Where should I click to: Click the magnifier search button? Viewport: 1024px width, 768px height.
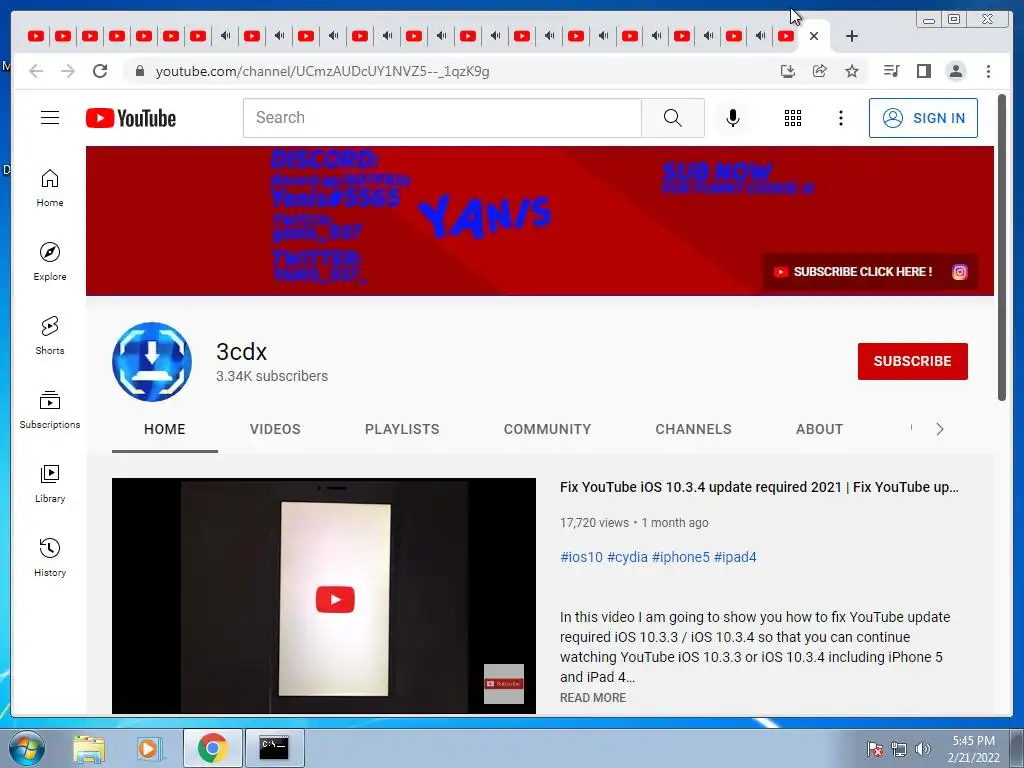pyautogui.click(x=673, y=118)
